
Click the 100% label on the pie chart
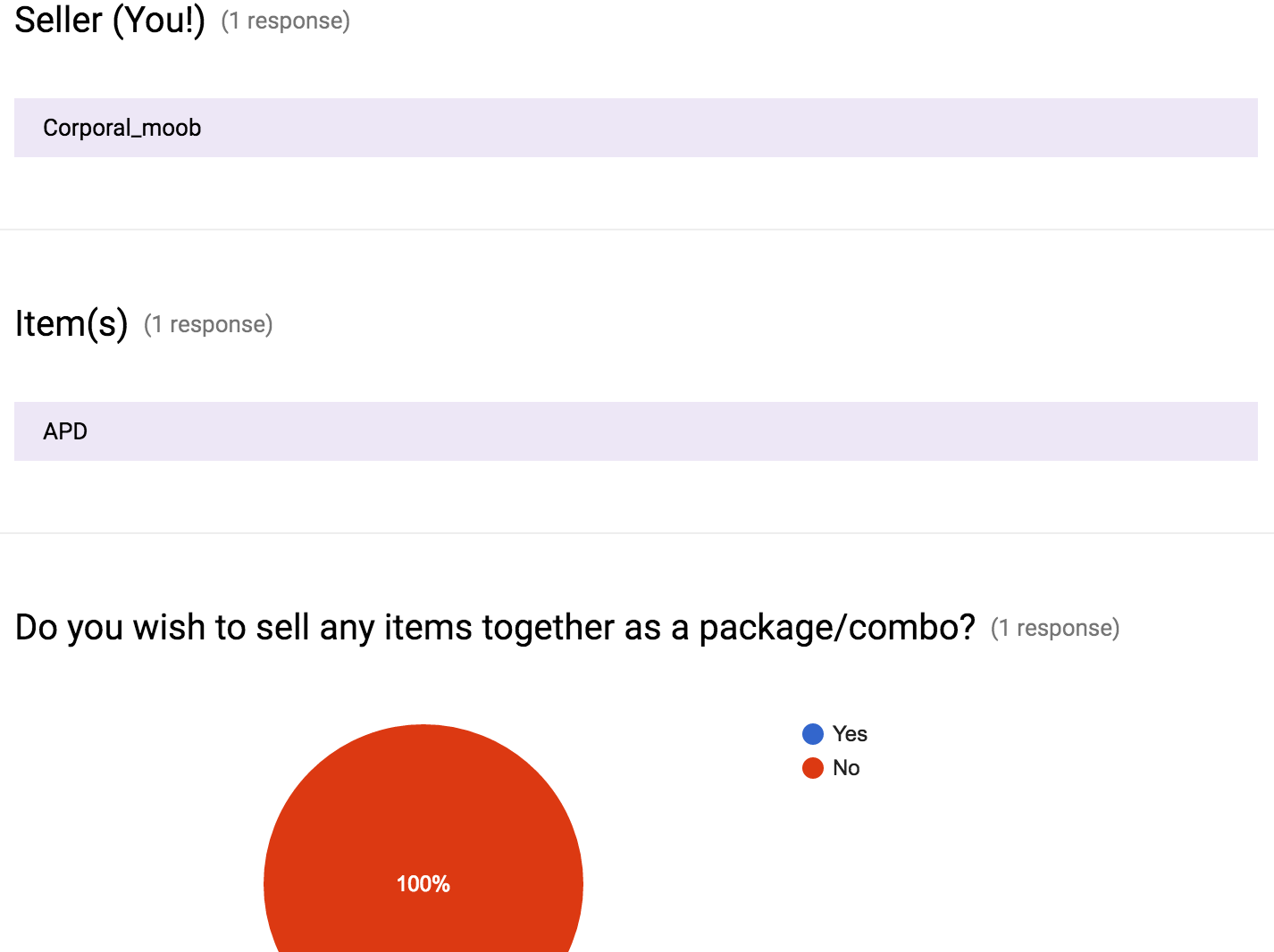coord(423,884)
